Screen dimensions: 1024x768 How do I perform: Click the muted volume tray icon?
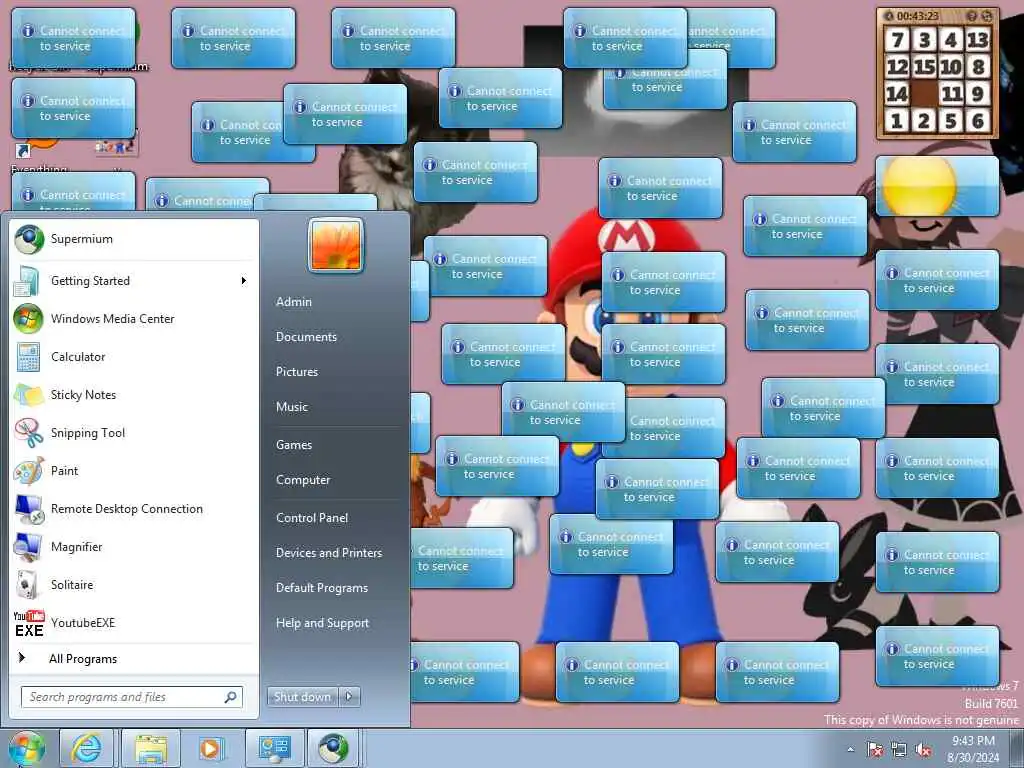(923, 750)
